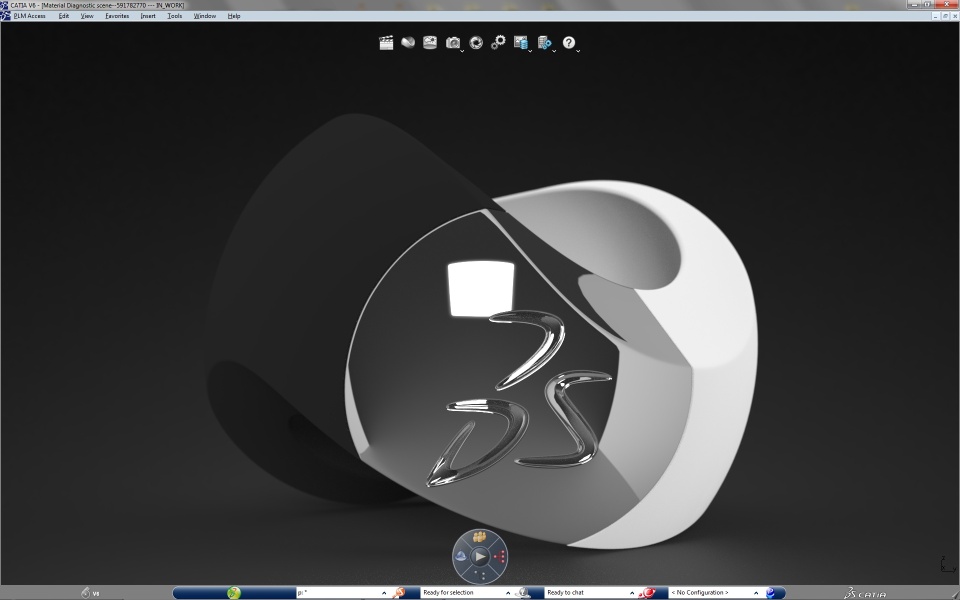Click the person icon after selection field
This screenshot has width=960, height=600.
point(522,593)
